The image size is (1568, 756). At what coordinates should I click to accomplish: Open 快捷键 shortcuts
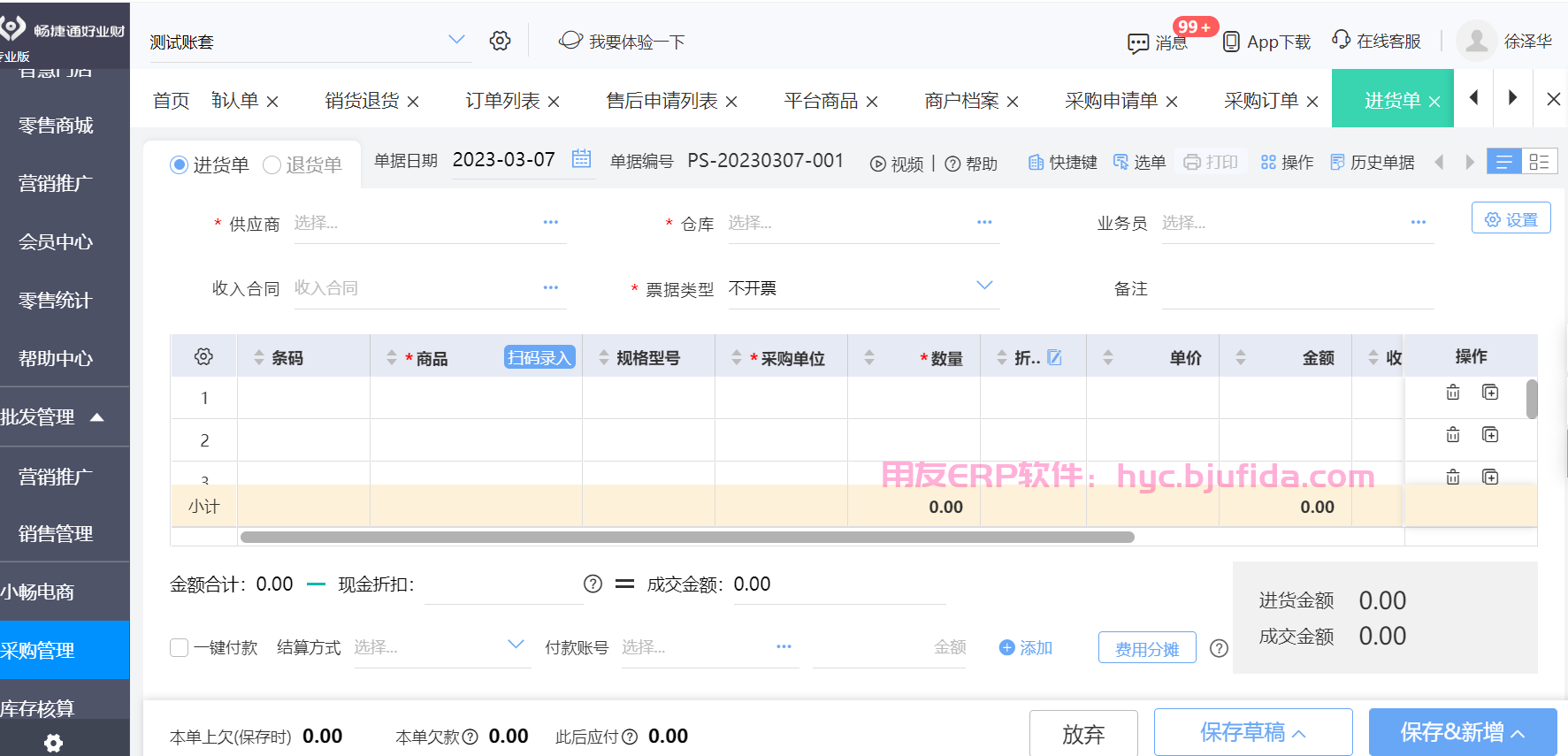coord(1062,162)
